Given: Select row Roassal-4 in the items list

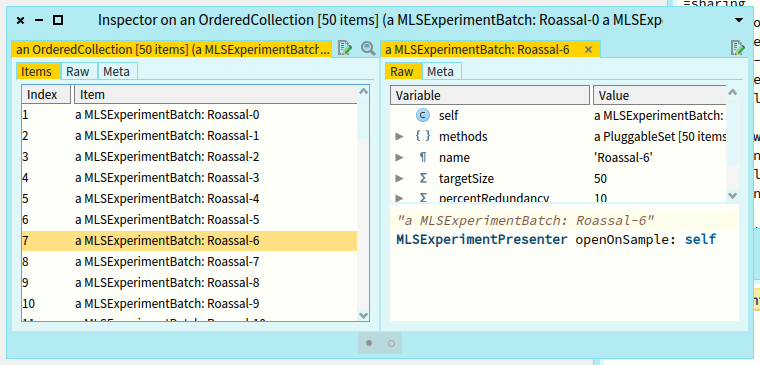Looking at the screenshot, I should (x=190, y=199).
